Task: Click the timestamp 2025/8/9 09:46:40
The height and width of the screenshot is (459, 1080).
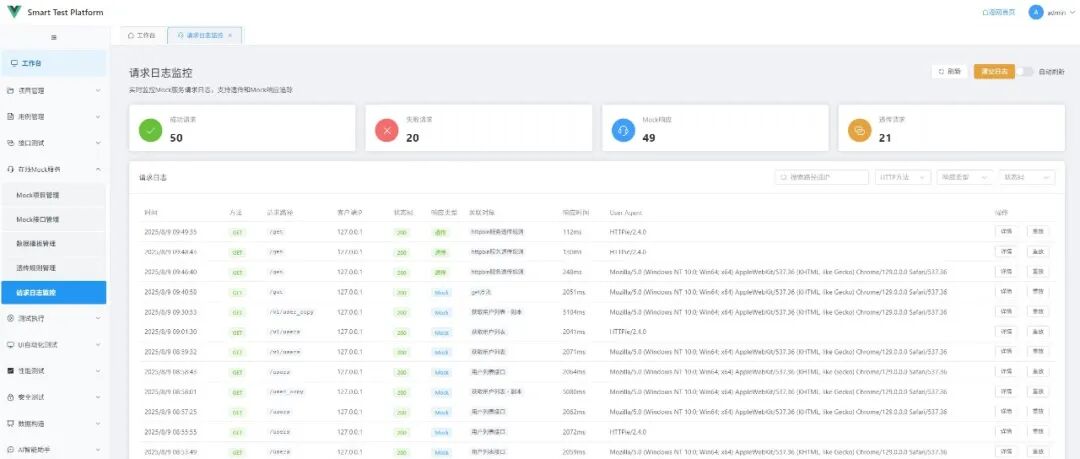Action: pos(171,272)
